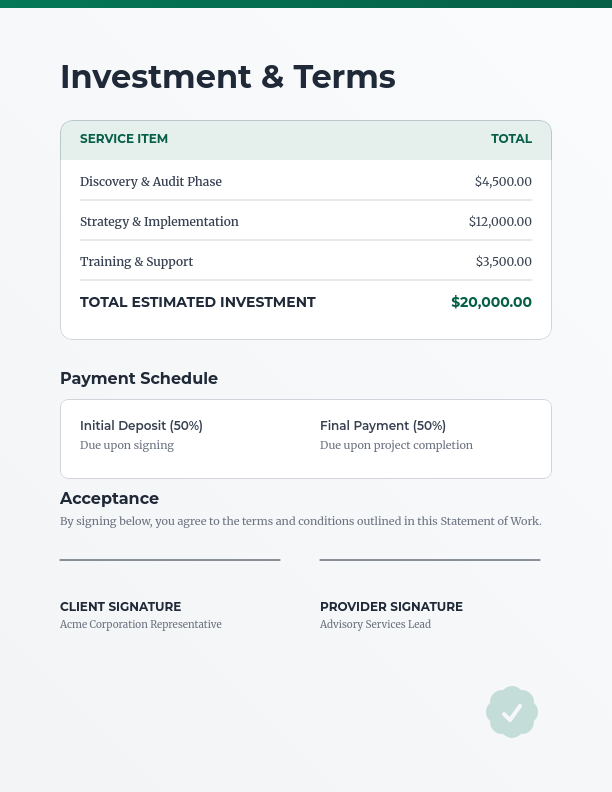Click the provider signature line
612x792 pixels.
[x=430, y=560]
